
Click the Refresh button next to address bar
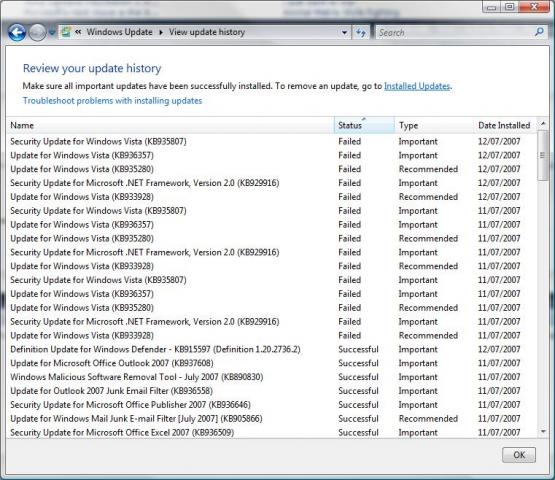[361, 33]
